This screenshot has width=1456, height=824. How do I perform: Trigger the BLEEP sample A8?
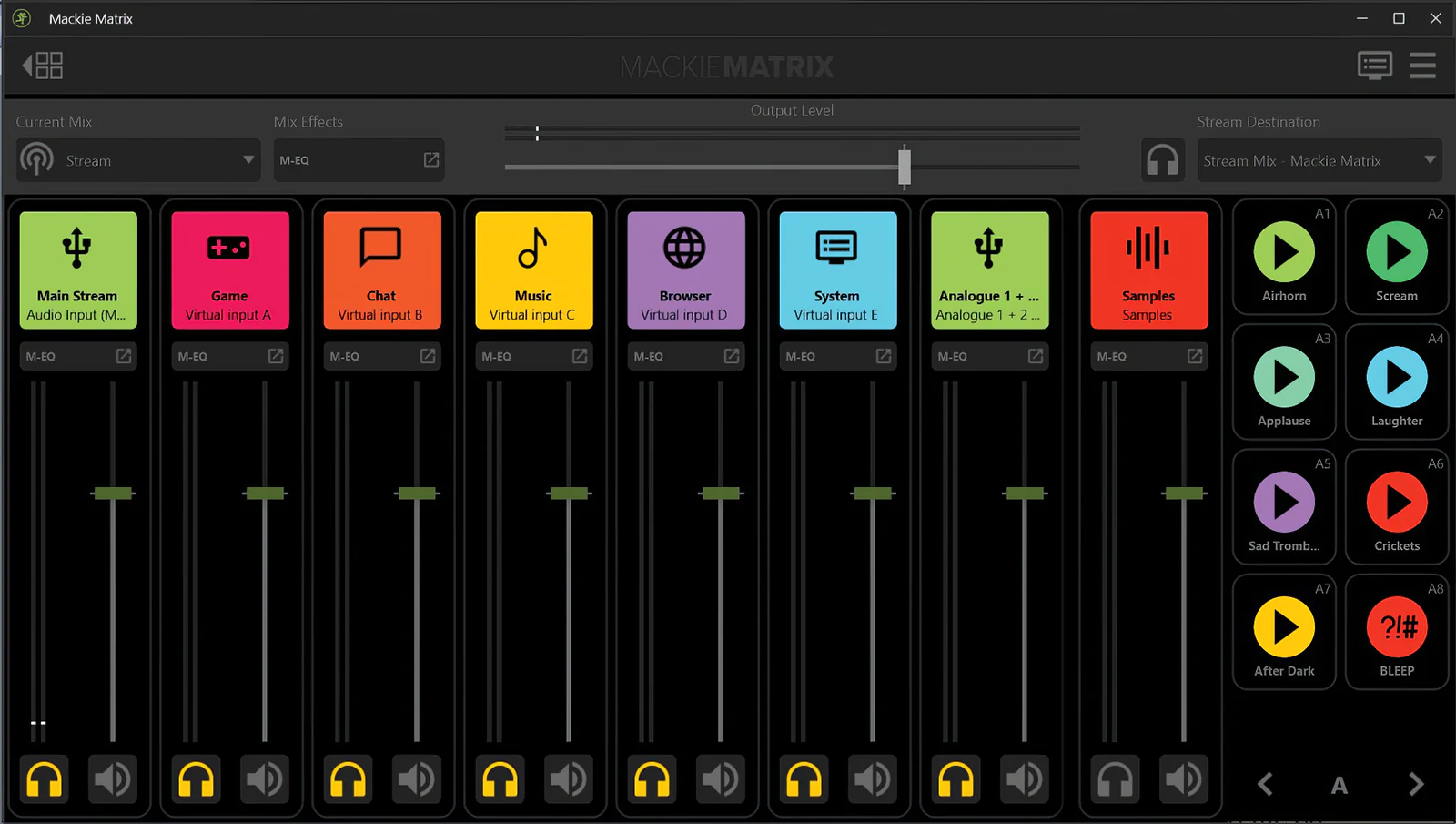tap(1397, 627)
